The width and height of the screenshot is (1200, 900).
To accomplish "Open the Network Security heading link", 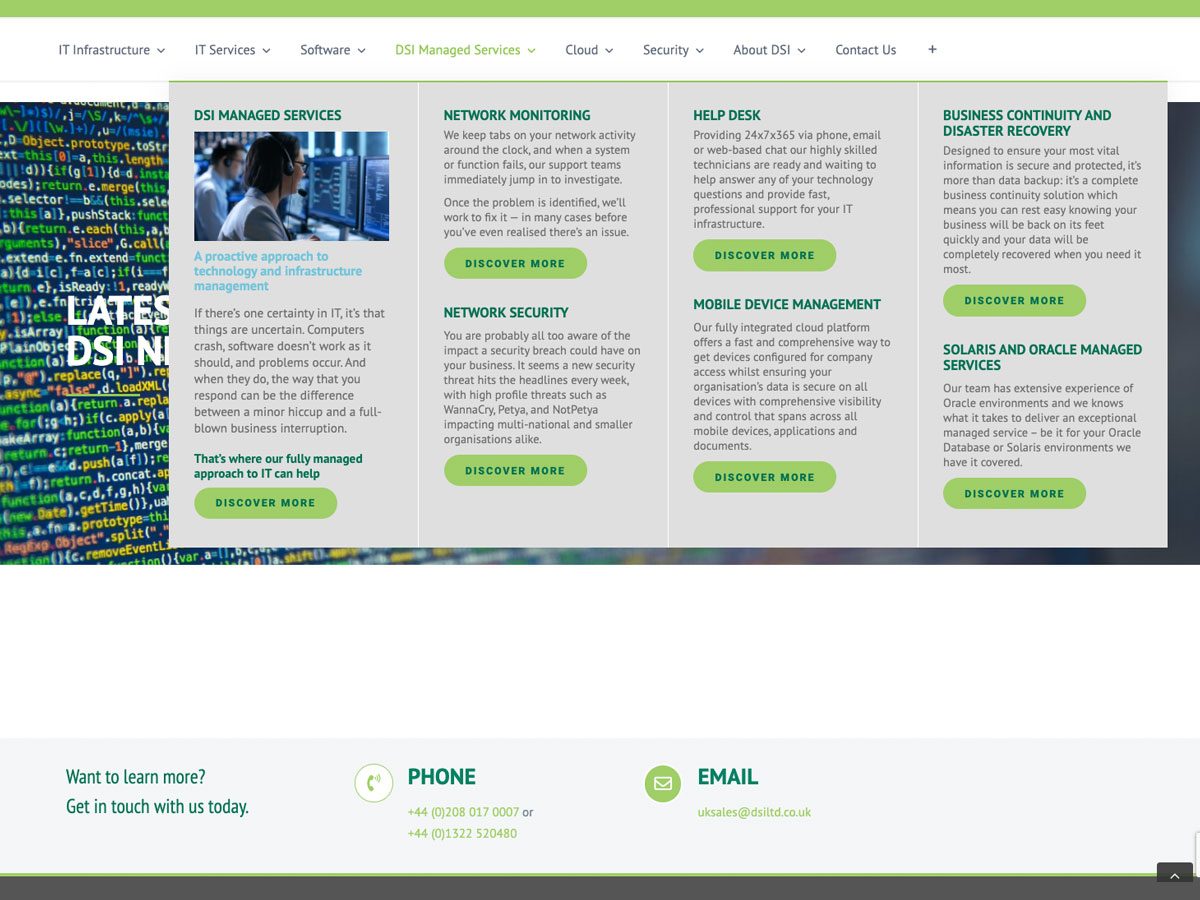I will click(506, 313).
